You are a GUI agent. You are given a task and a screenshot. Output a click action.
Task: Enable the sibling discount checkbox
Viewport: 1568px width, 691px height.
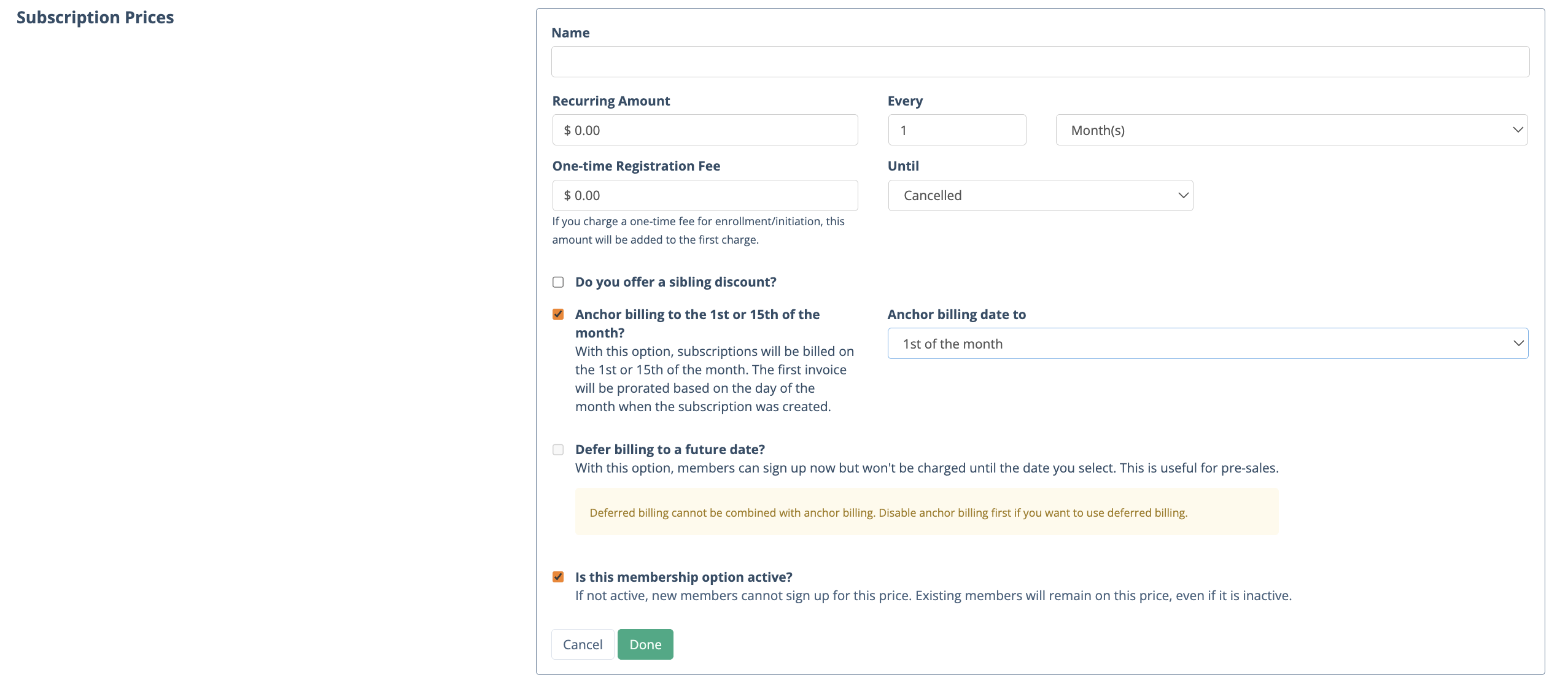557,282
